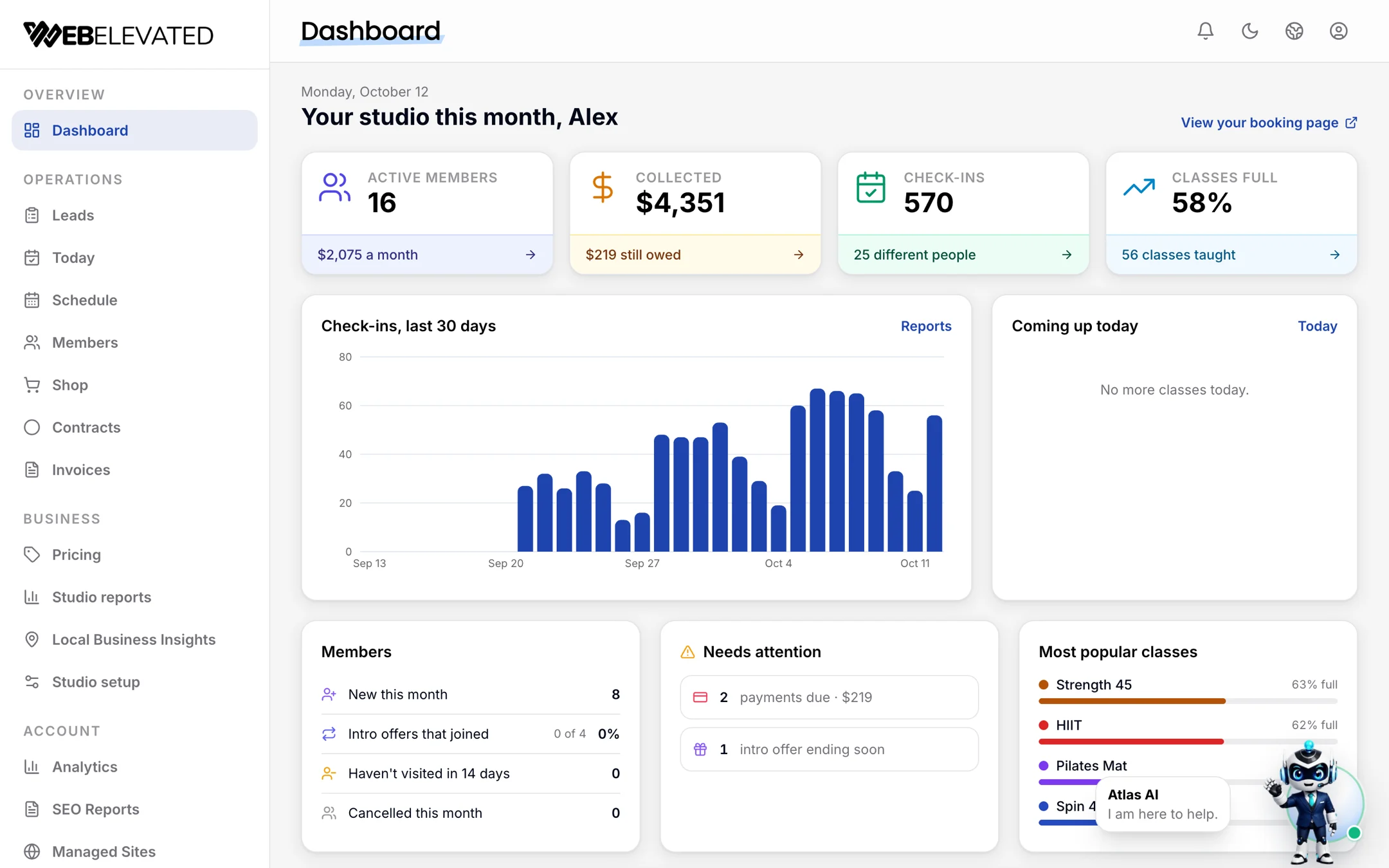Open $219 still owed details
Image resolution: width=1389 pixels, height=868 pixels.
point(695,255)
